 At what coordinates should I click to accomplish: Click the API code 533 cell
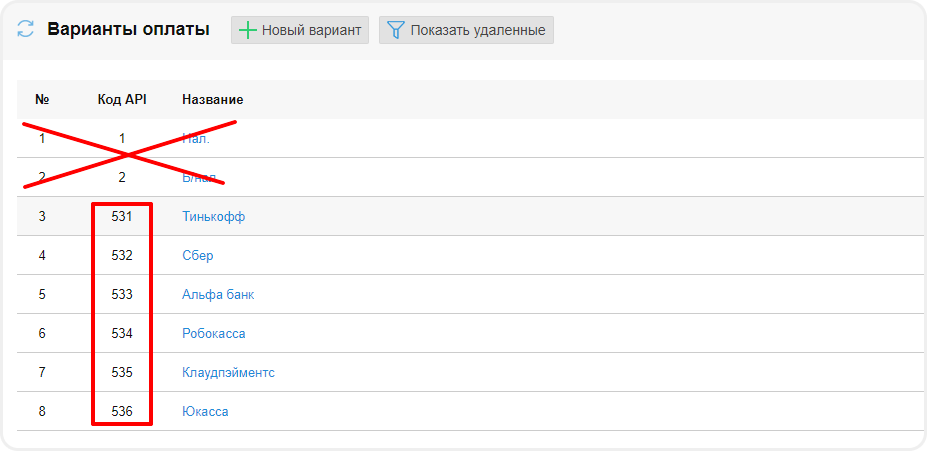point(122,295)
